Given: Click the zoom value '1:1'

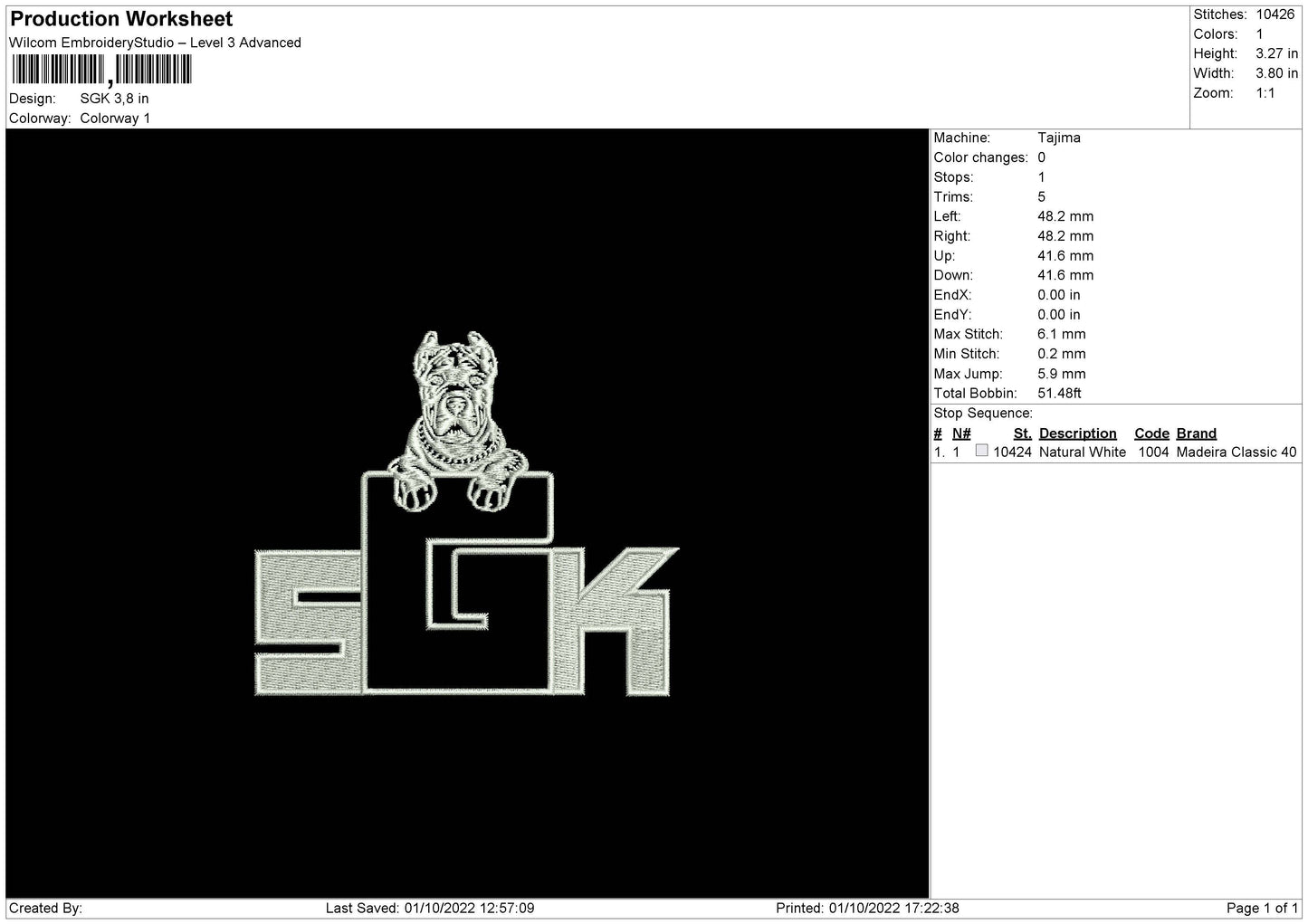Looking at the screenshot, I should 1265,93.
